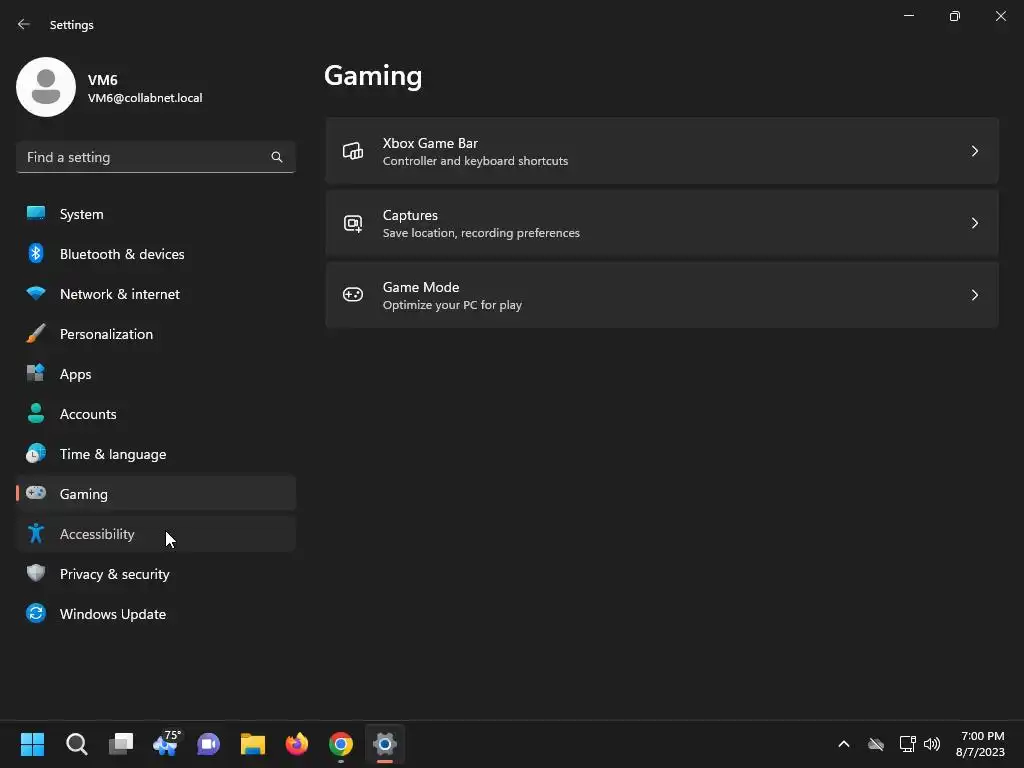Click the Apps icon in sidebar
This screenshot has width=1024, height=768.
tap(36, 373)
